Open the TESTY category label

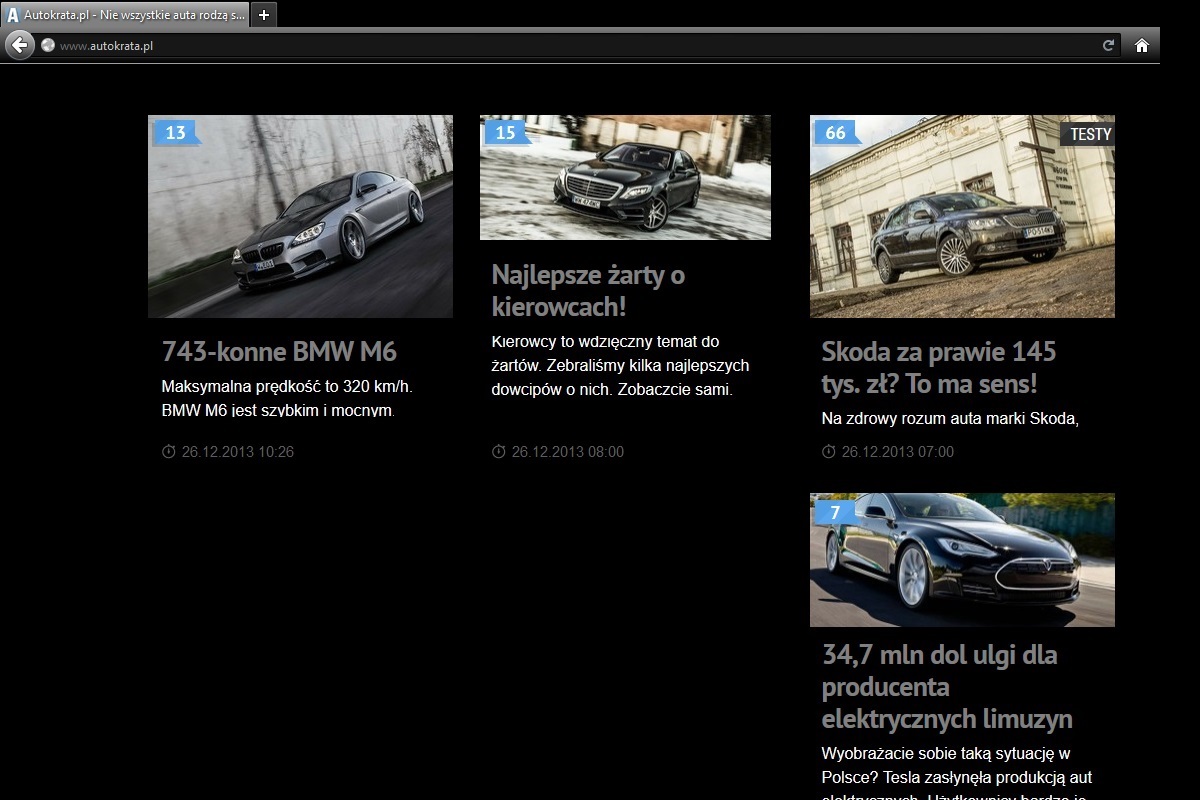1089,133
